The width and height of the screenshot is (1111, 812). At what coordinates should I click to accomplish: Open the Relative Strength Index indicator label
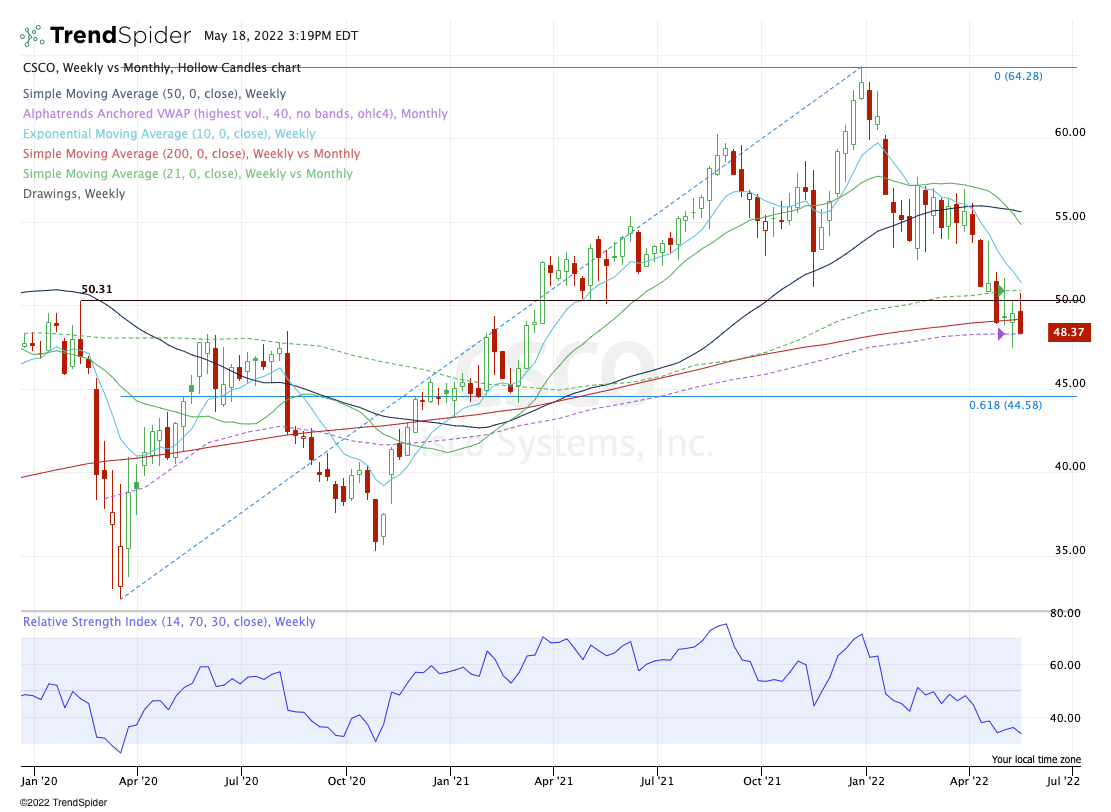tap(168, 622)
